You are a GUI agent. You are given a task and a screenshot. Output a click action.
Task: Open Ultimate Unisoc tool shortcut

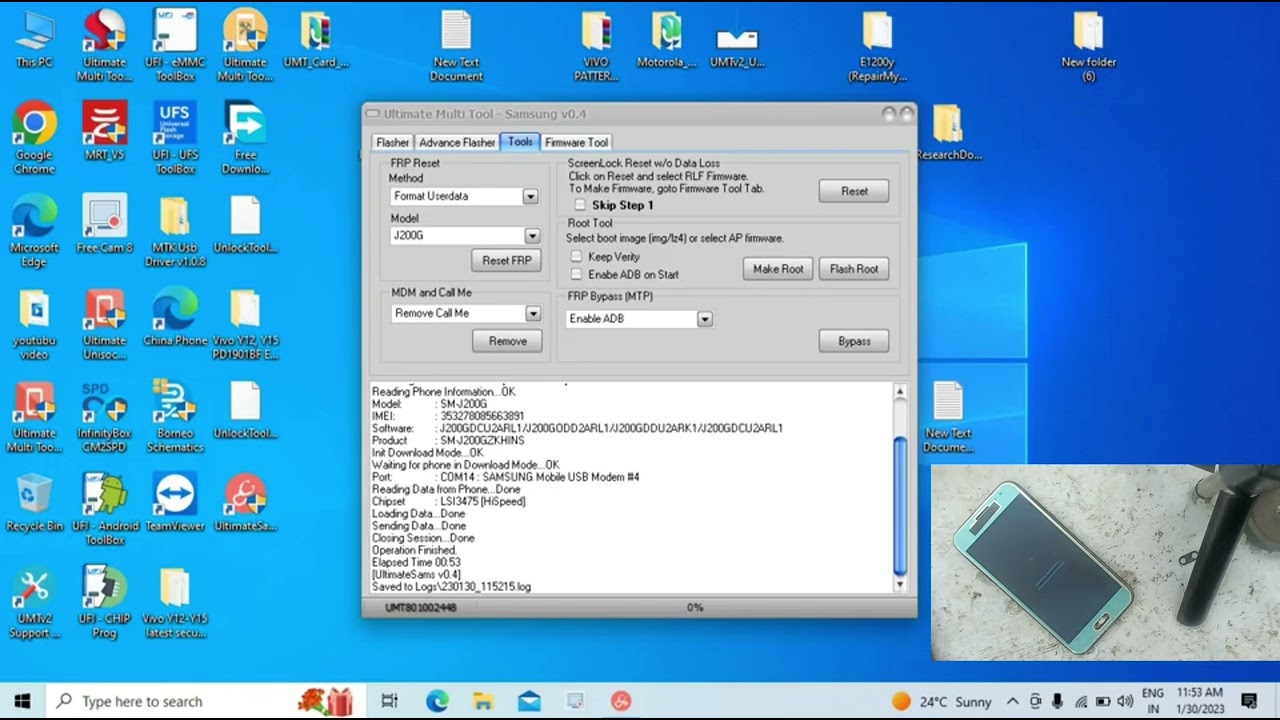tap(105, 324)
